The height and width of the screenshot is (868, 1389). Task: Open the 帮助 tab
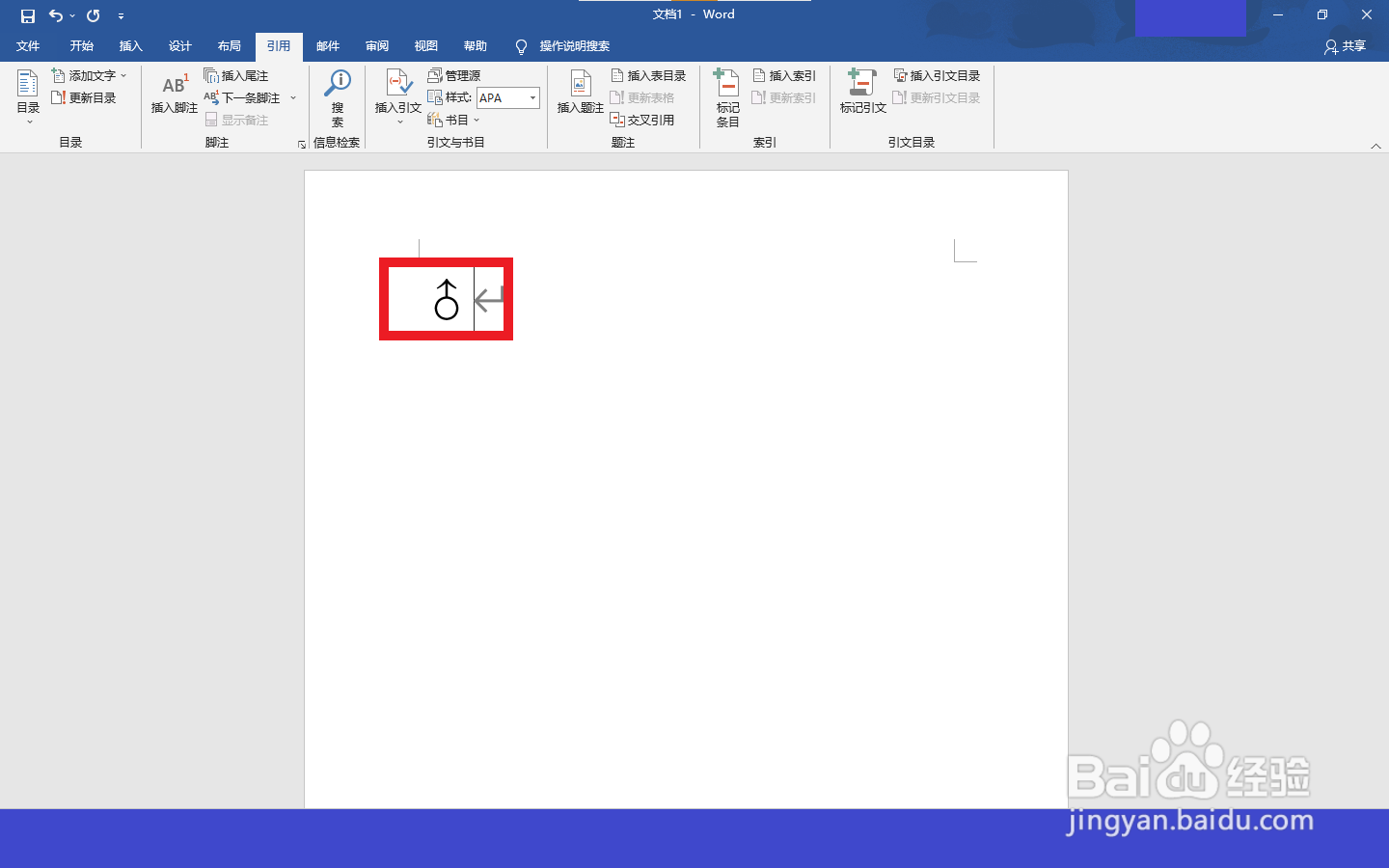476,46
